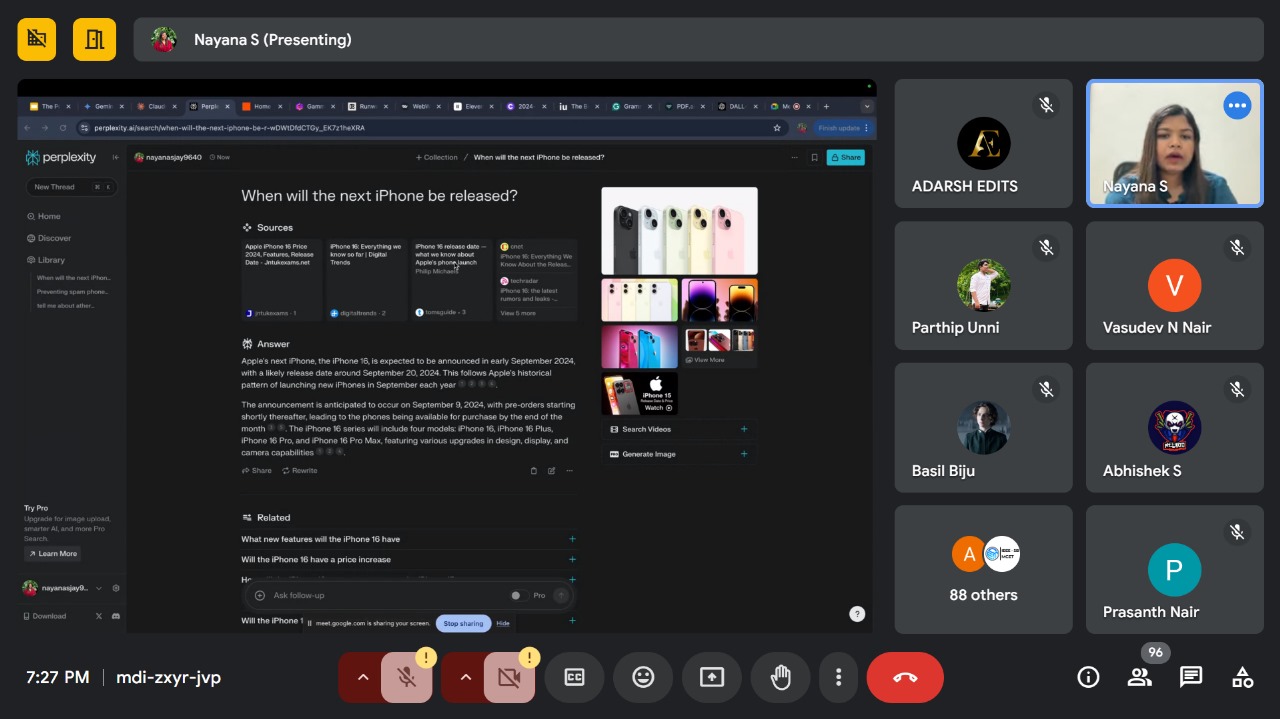This screenshot has width=1280, height=719.
Task: Expand Search Videos plus
Action: [x=744, y=429]
